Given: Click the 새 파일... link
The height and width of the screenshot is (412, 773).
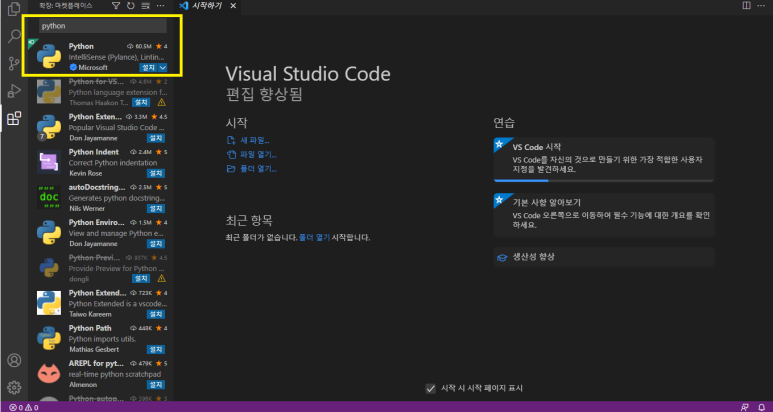Looking at the screenshot, I should 255,140.
